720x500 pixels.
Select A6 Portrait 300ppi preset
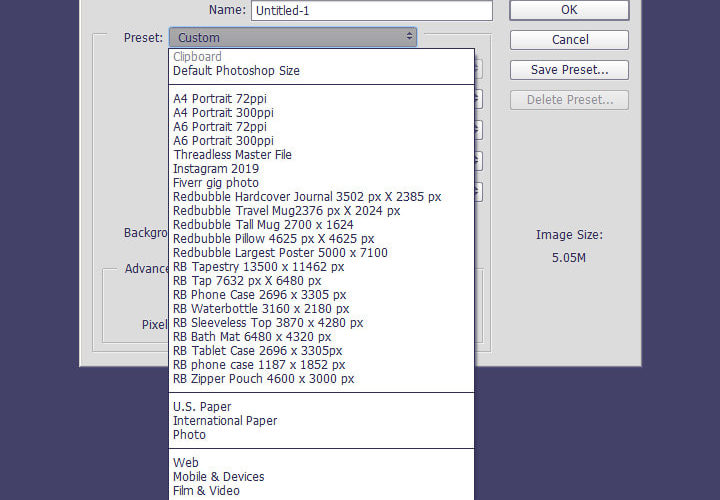click(321, 141)
